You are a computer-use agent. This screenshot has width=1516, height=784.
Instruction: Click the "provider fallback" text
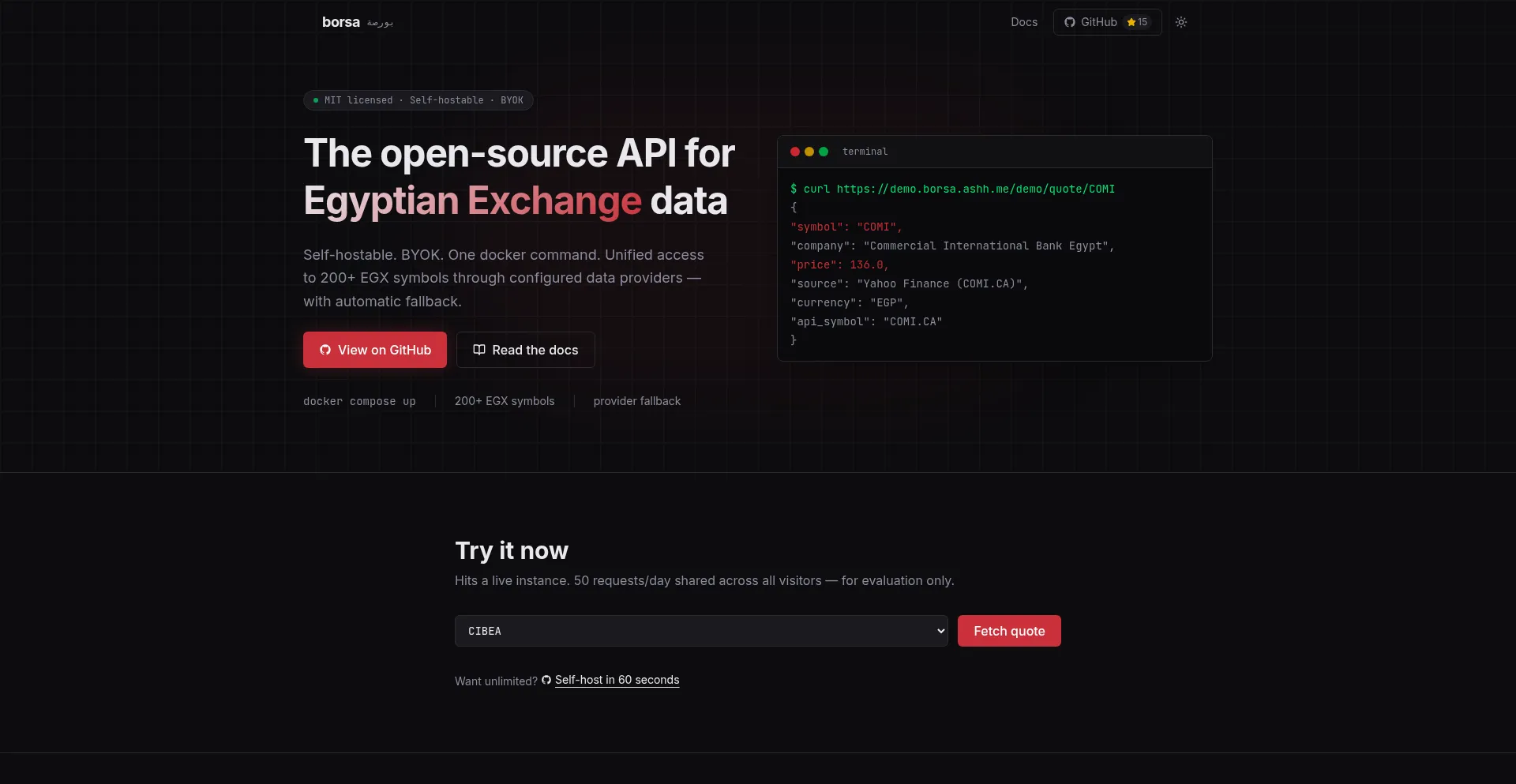pos(637,401)
